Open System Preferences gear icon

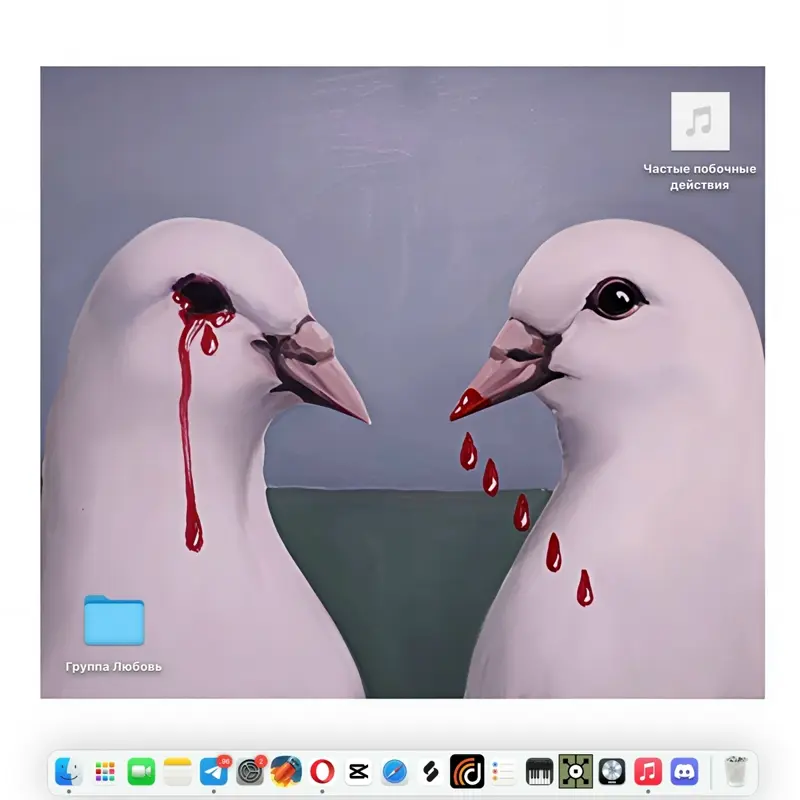click(x=250, y=771)
